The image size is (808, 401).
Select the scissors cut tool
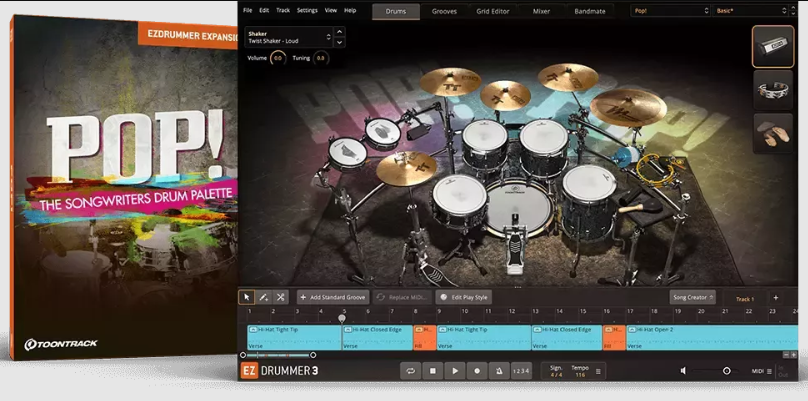click(280, 297)
